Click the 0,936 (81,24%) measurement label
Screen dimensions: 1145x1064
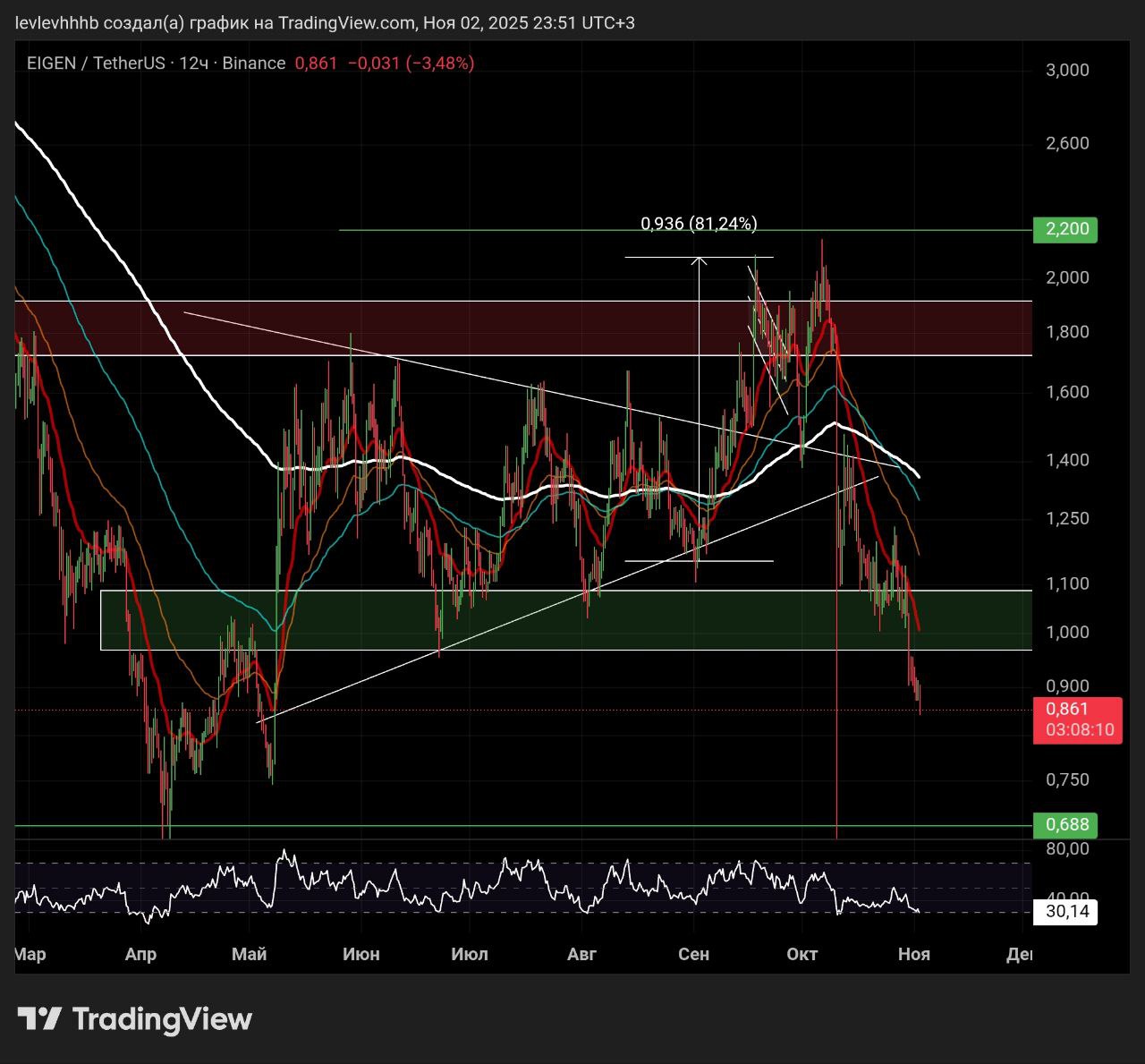(x=699, y=224)
